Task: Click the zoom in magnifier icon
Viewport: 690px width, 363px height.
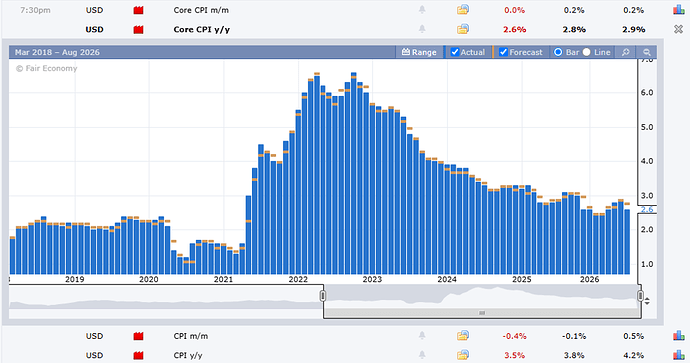Action: coord(625,52)
